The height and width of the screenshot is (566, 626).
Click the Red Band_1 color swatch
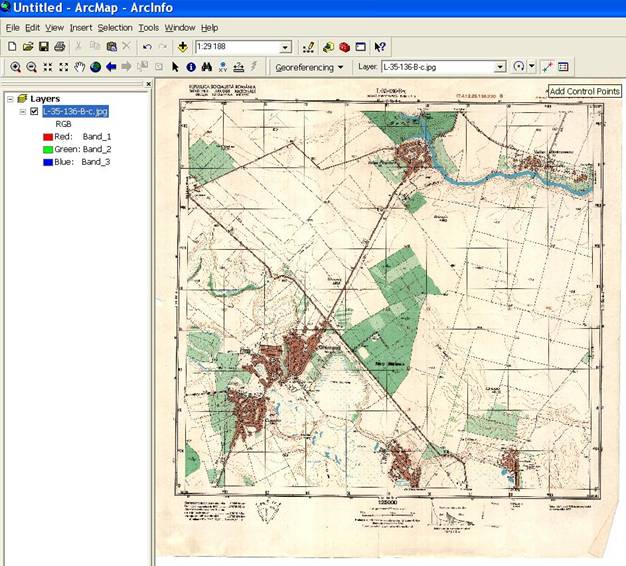point(47,136)
